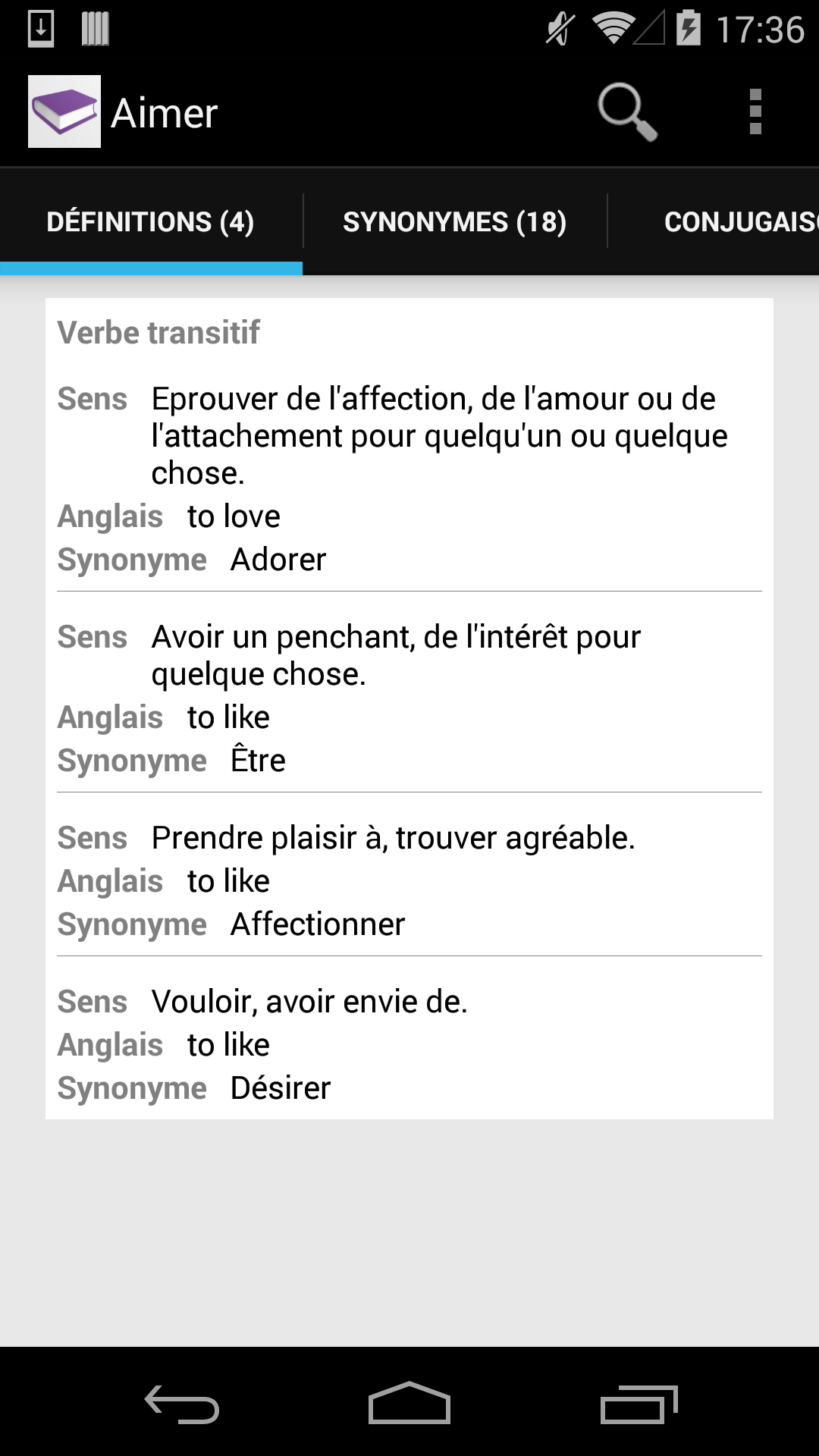The height and width of the screenshot is (1456, 819).
Task: Tap the purple dictionary app icon
Action: (x=64, y=111)
